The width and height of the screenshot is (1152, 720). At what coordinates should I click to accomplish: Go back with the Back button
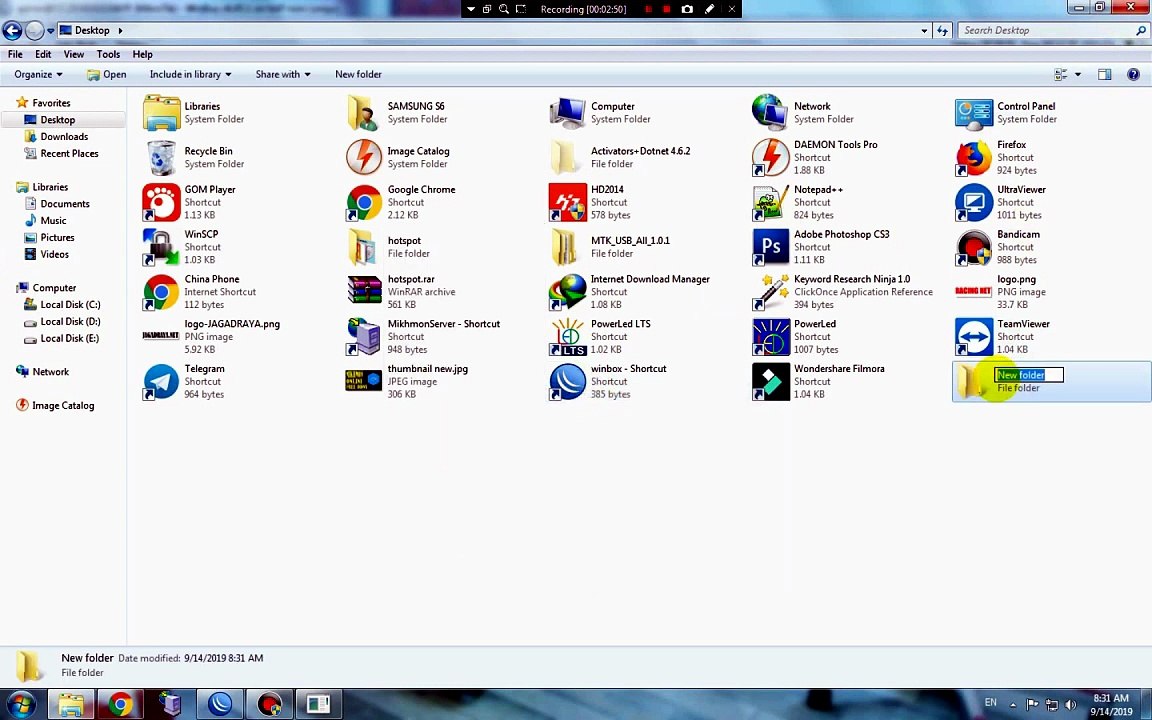pyautogui.click(x=12, y=31)
